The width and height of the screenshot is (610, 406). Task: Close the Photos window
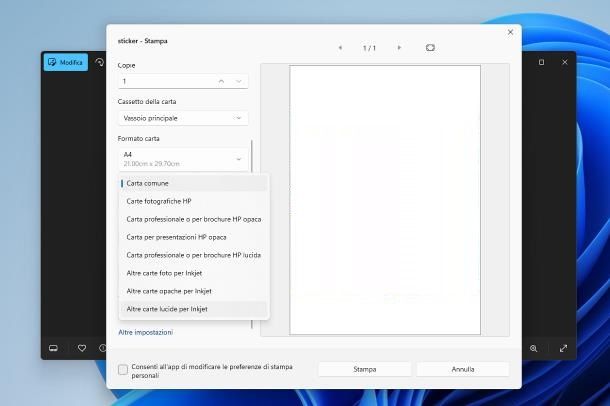point(565,62)
